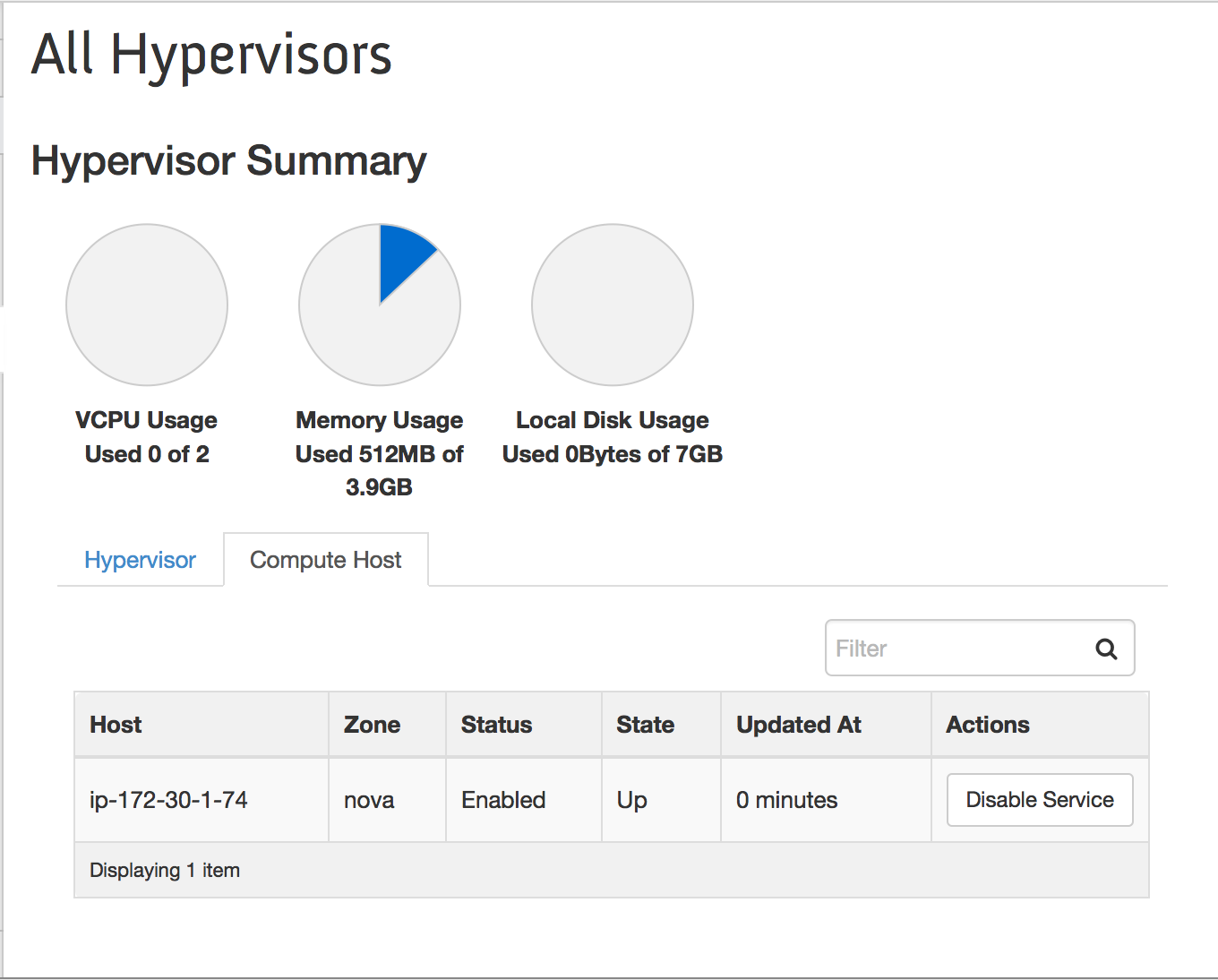Sort by the Host column header
Image resolution: width=1218 pixels, height=980 pixels.
tap(116, 725)
